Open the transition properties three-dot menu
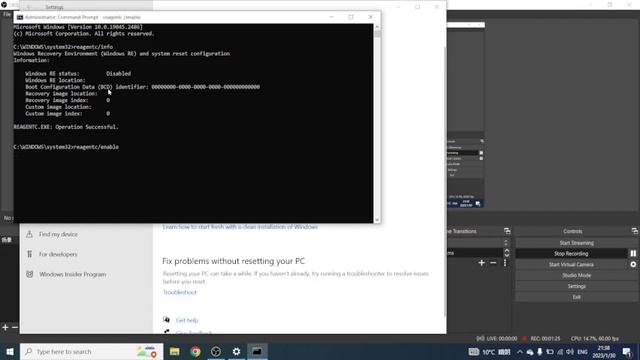Image resolution: width=640 pixels, height=360 pixels. click(x=505, y=263)
